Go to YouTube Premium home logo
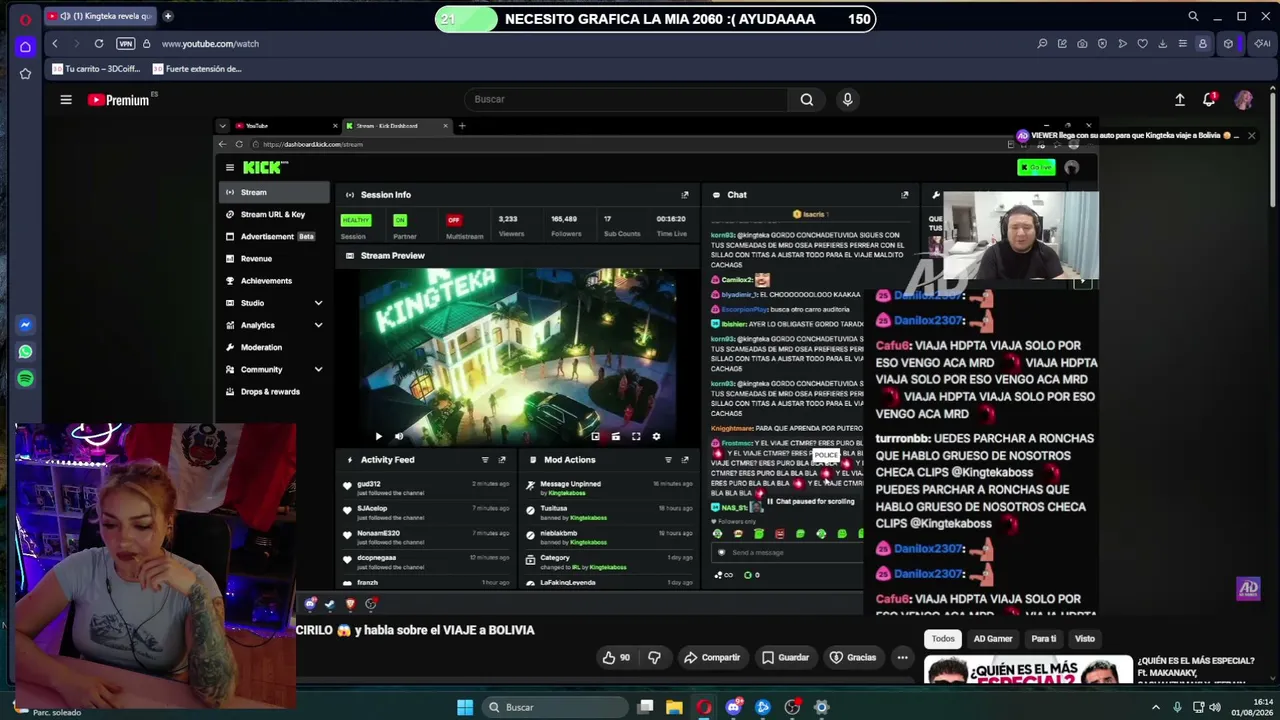This screenshot has width=1280, height=720. coord(118,100)
